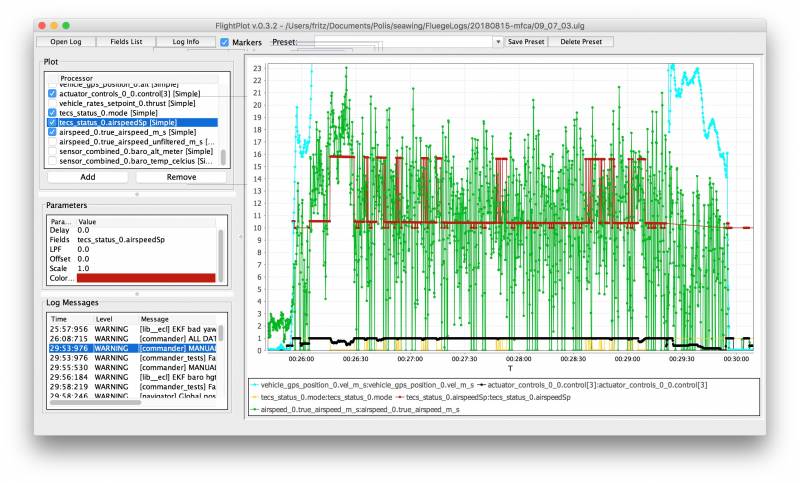Screen dimensions: 800x483
Task: Select the vehicle_rates_setpoint_0.thrust row
Action: point(127,103)
